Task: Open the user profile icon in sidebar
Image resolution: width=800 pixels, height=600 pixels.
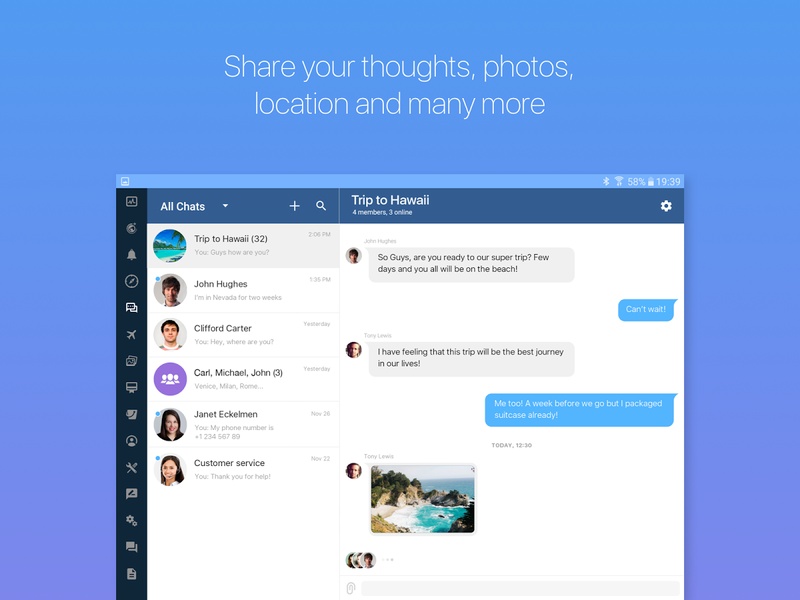Action: coord(132,441)
